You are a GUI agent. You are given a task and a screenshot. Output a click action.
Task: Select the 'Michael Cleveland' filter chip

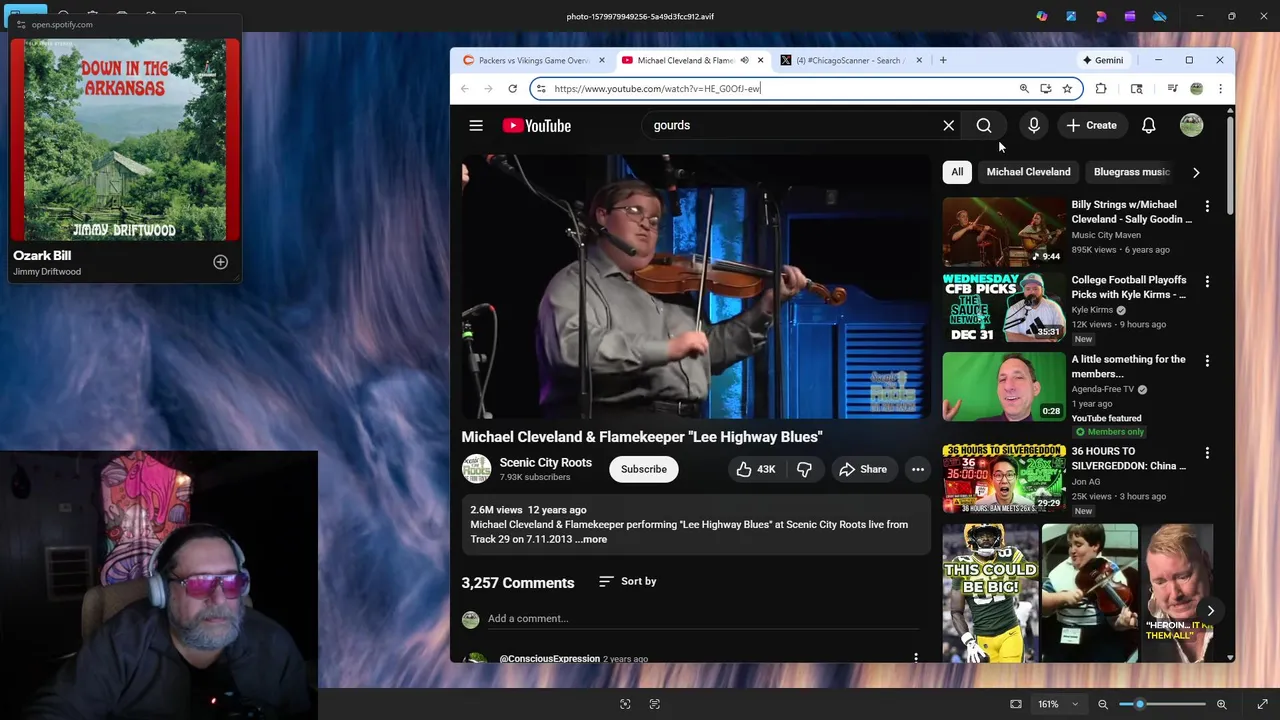point(1028,172)
